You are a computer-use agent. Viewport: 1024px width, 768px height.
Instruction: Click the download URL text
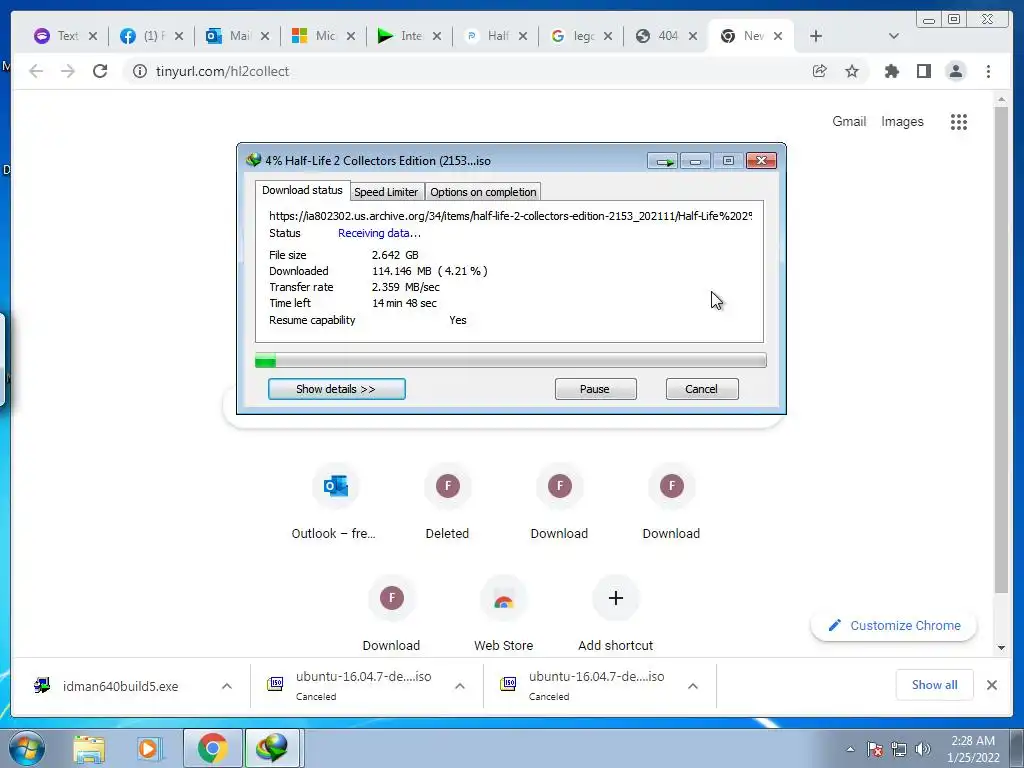click(510, 216)
